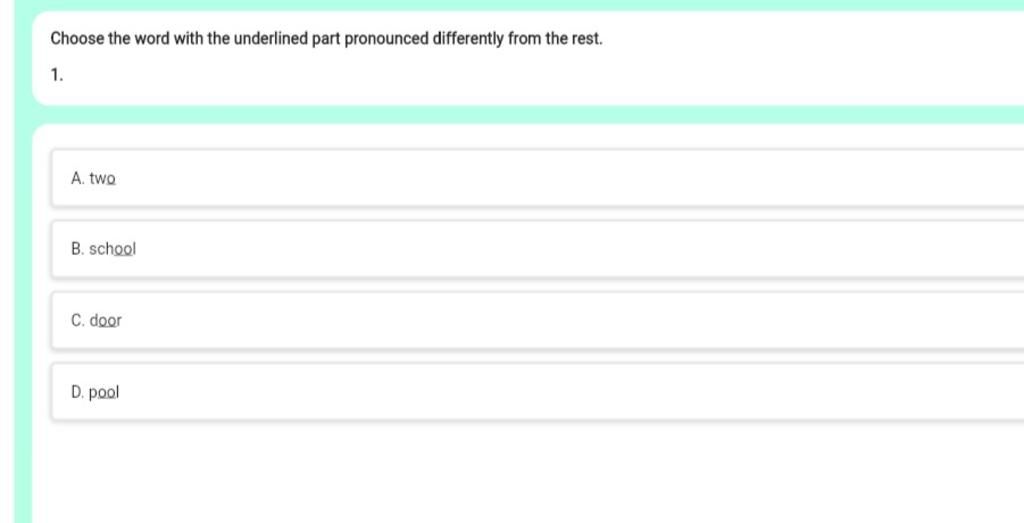1024x523 pixels.
Task: Click the question instruction sentence text
Action: point(327,39)
